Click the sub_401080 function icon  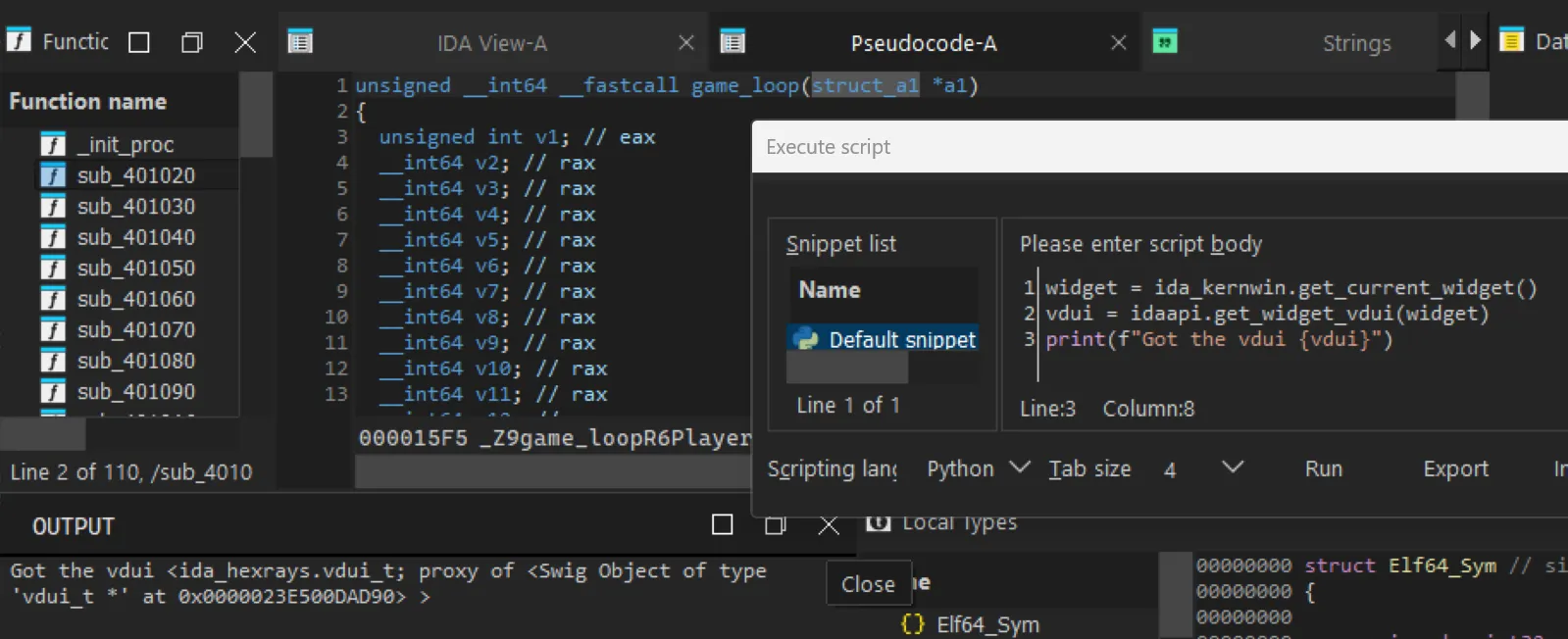(53, 361)
